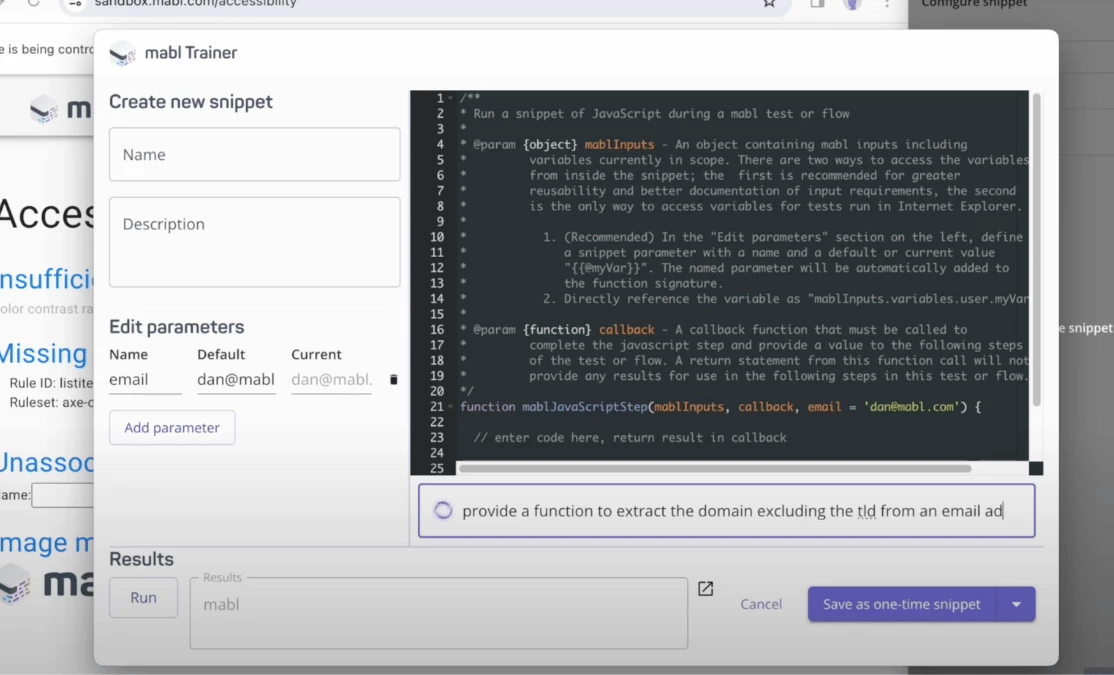This screenshot has height=675, width=1114.
Task: Click the code editor vertical scrollbar
Action: 1037,249
